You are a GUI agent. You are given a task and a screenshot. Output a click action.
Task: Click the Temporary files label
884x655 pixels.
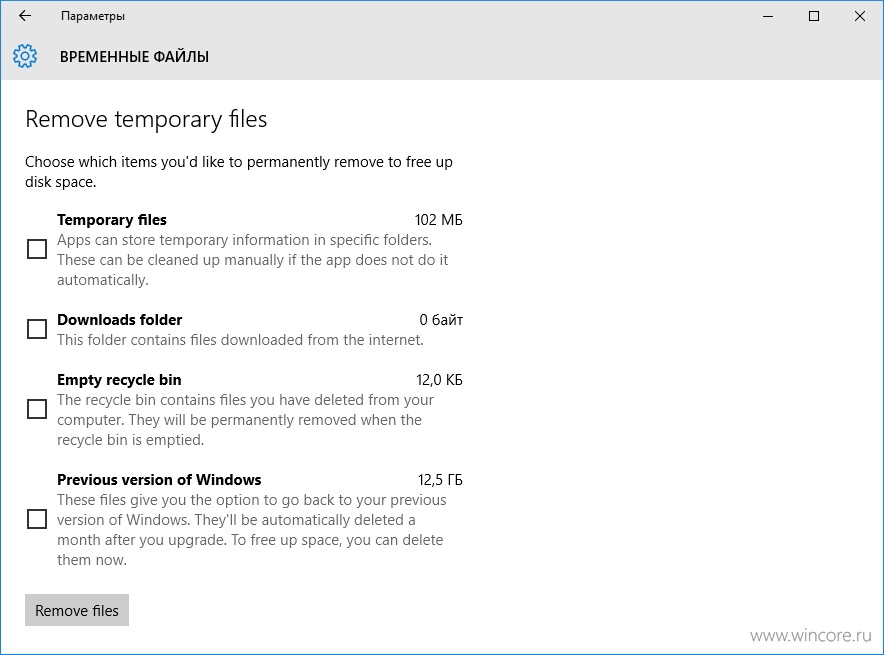(x=112, y=220)
